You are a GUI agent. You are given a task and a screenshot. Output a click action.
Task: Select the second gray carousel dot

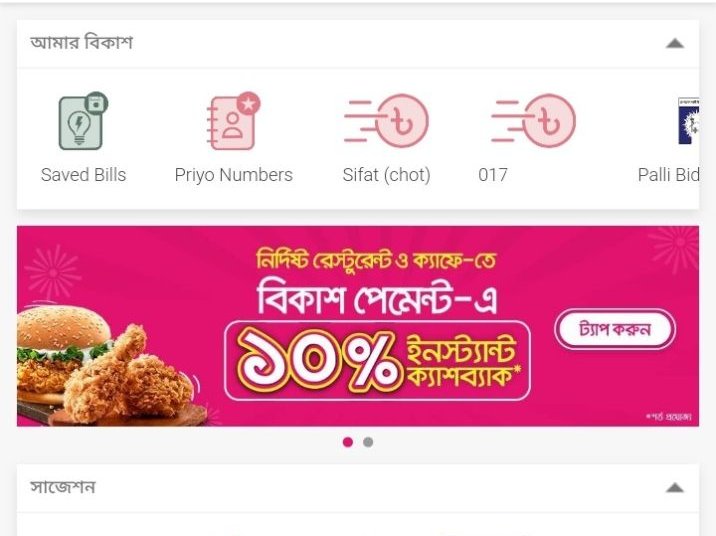point(368,442)
